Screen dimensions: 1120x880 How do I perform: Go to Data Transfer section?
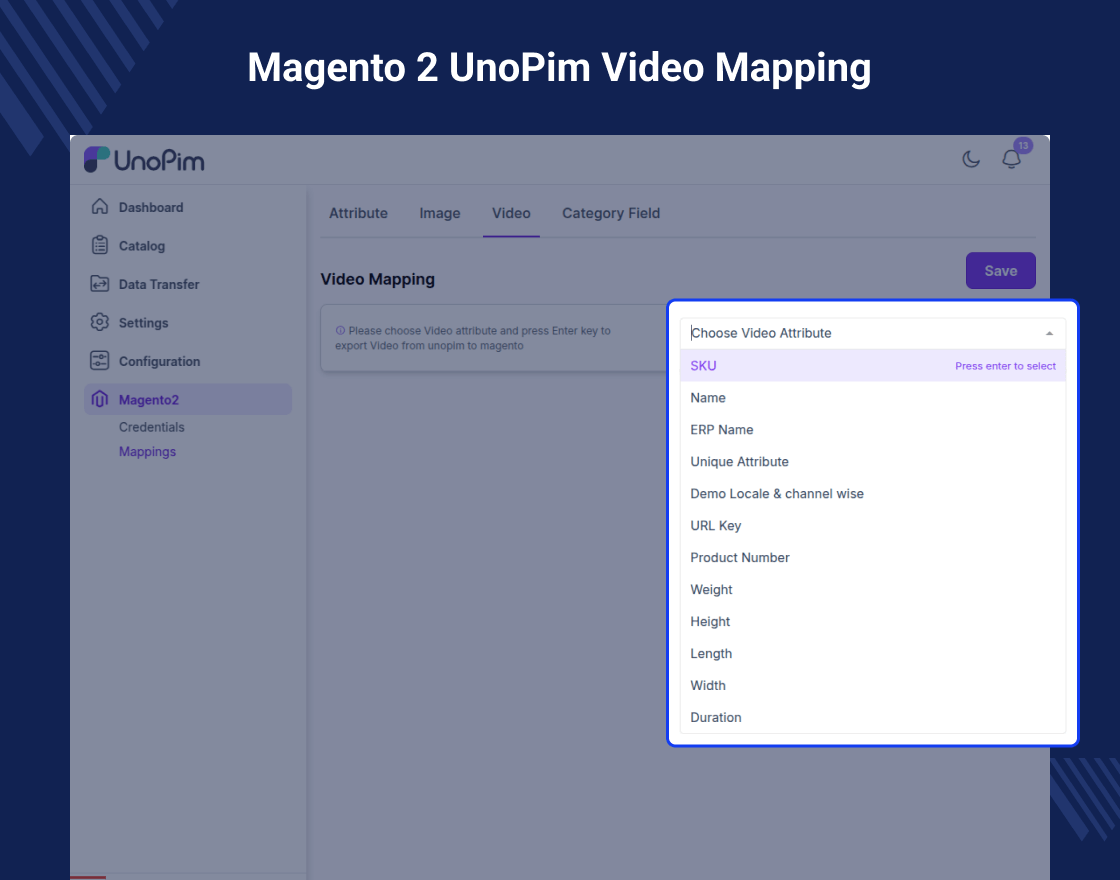pyautogui.click(x=159, y=284)
